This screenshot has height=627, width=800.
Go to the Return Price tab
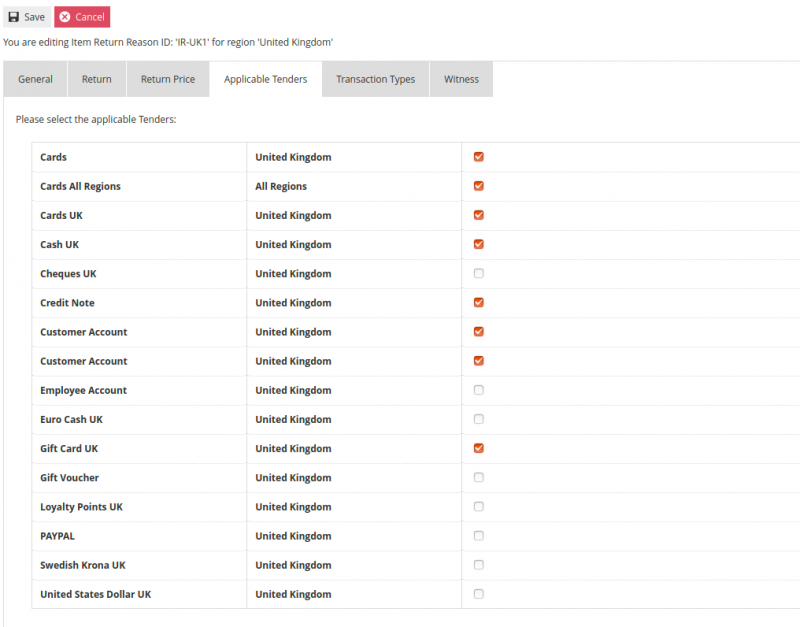pos(168,79)
